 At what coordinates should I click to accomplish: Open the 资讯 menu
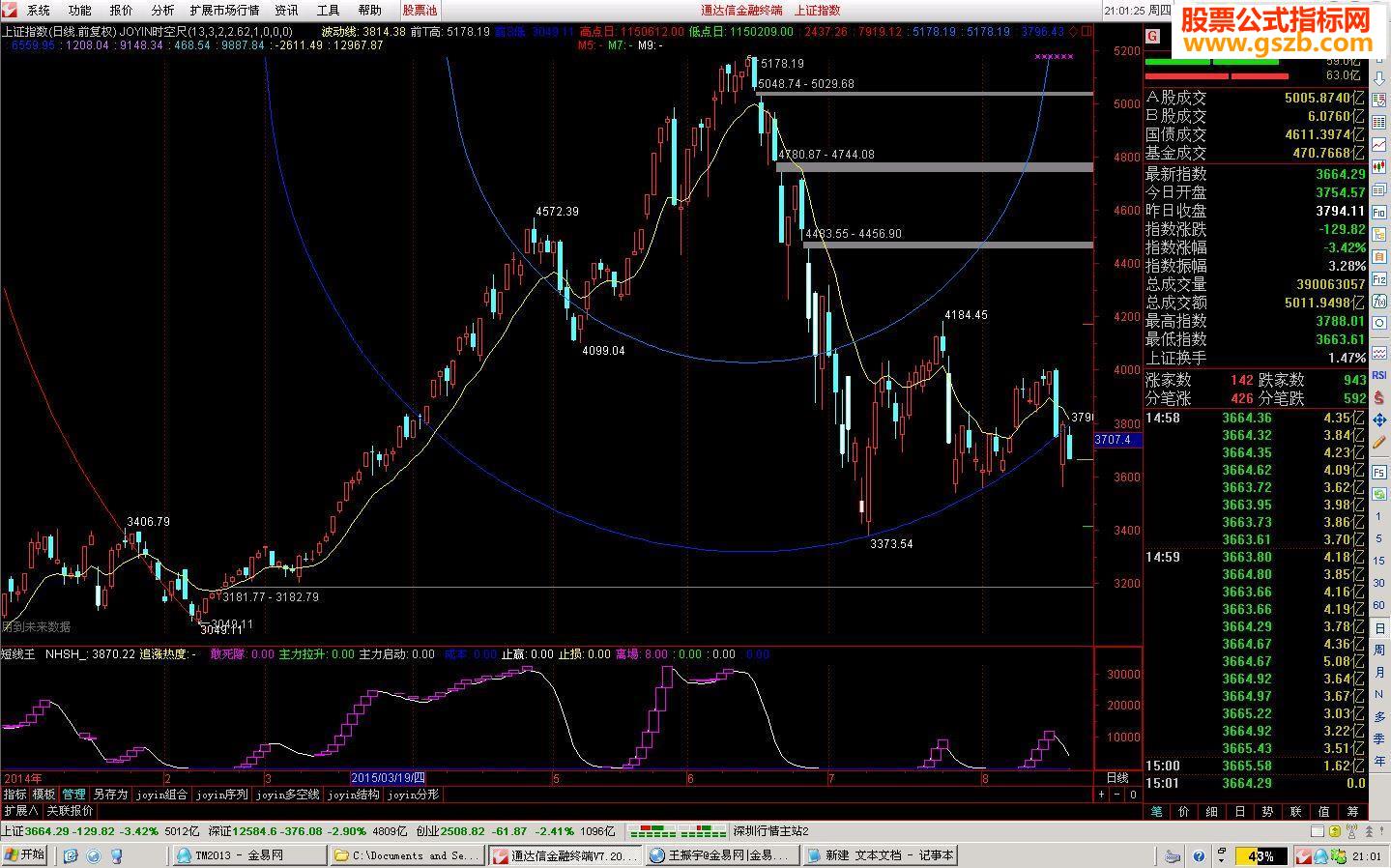pyautogui.click(x=286, y=11)
